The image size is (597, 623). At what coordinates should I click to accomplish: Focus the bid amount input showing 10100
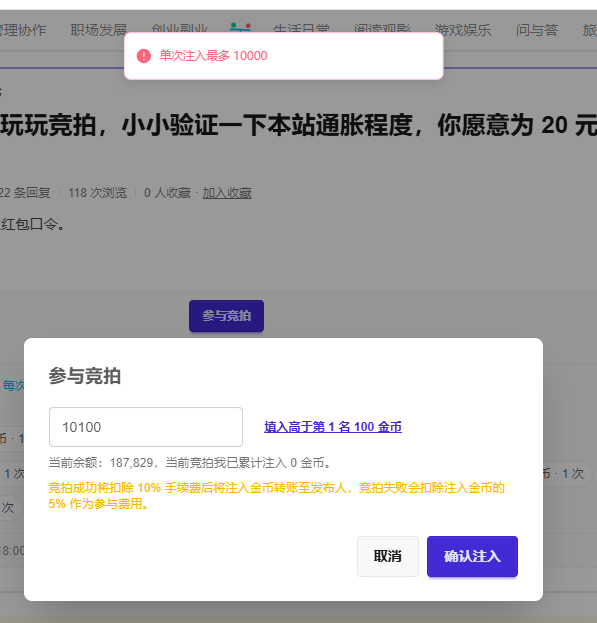click(x=146, y=427)
